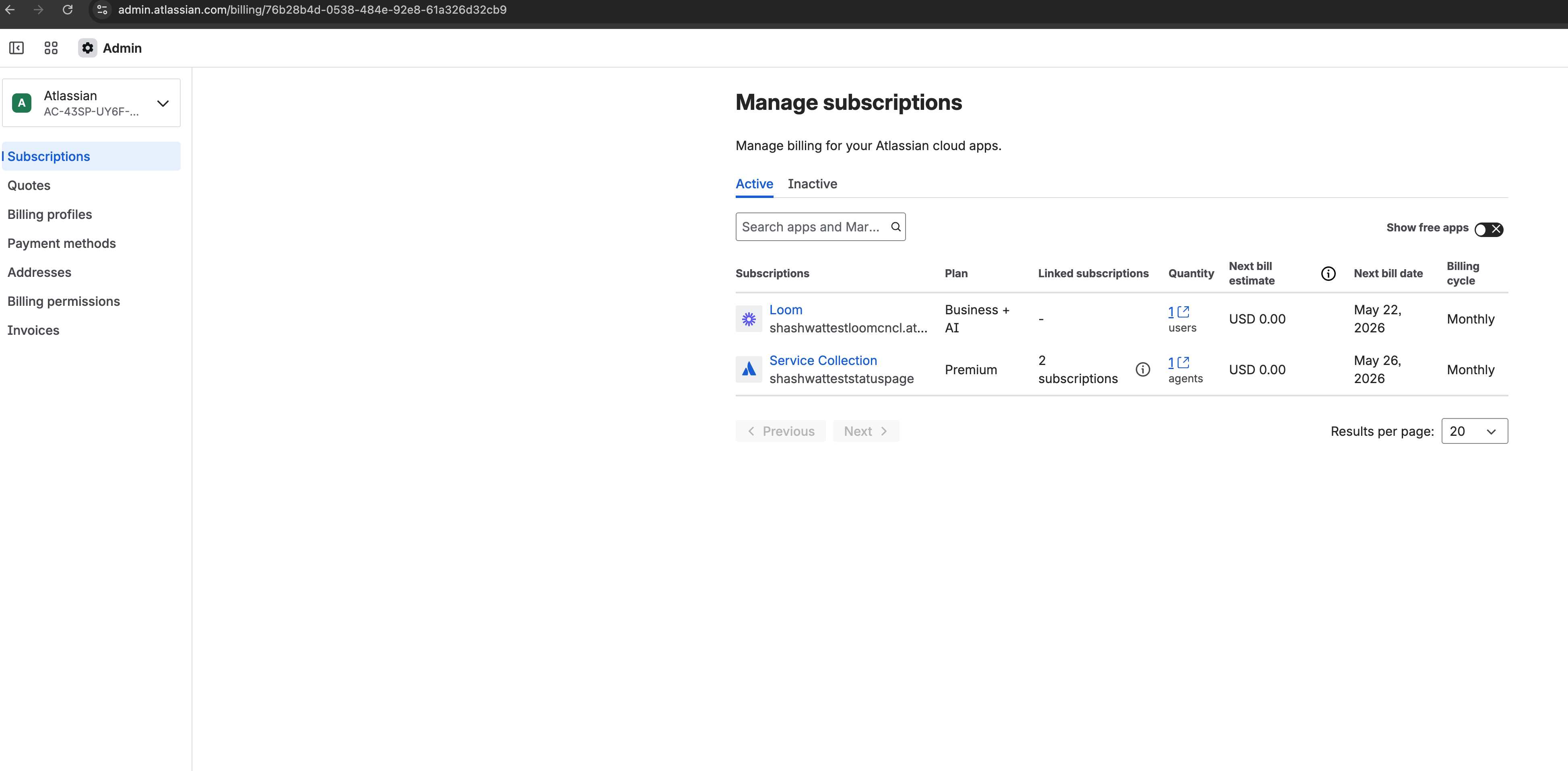Click the 'Billing cycle' column header
Image resolution: width=1568 pixels, height=771 pixels.
(x=1463, y=274)
